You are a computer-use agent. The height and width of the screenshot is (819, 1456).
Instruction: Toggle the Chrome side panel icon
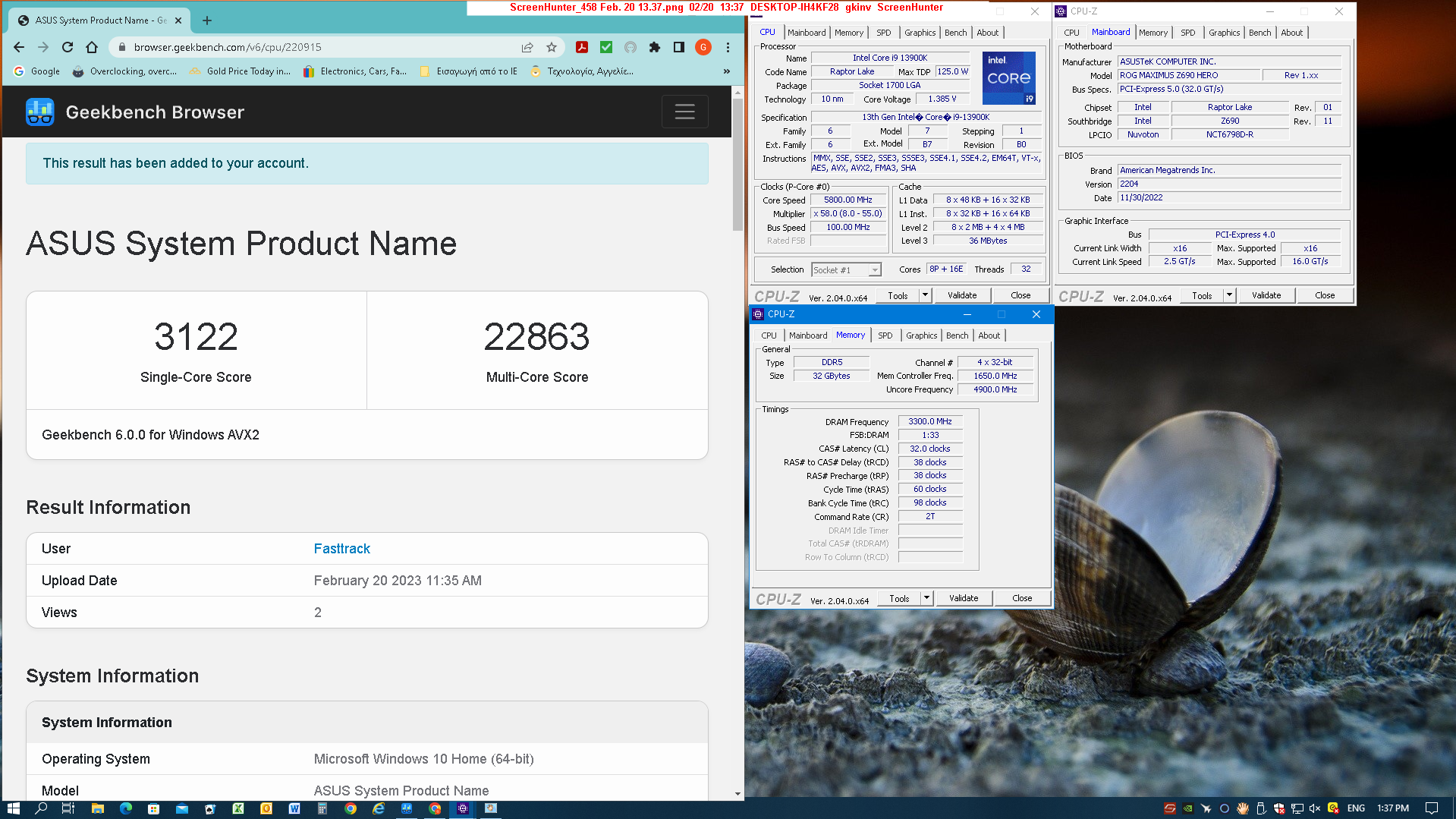click(x=679, y=47)
